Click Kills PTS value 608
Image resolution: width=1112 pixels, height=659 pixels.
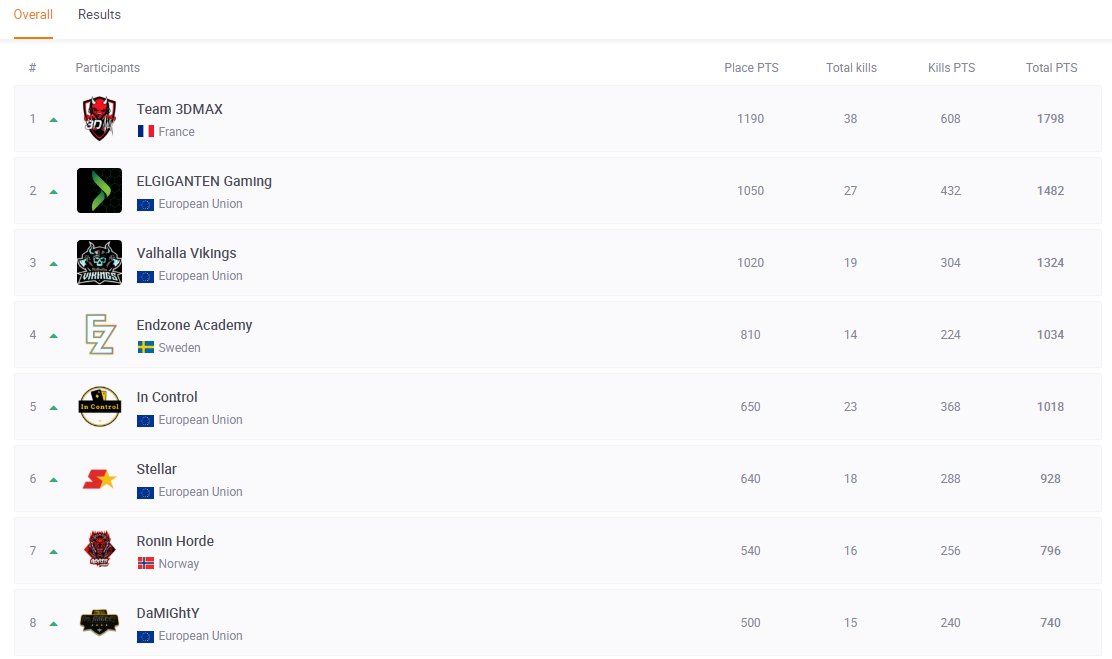tap(950, 118)
